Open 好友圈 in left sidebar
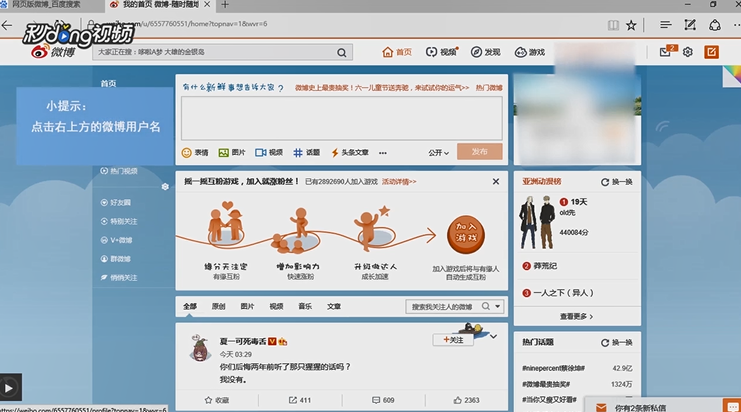This screenshot has width=741, height=412. pyautogui.click(x=116, y=202)
